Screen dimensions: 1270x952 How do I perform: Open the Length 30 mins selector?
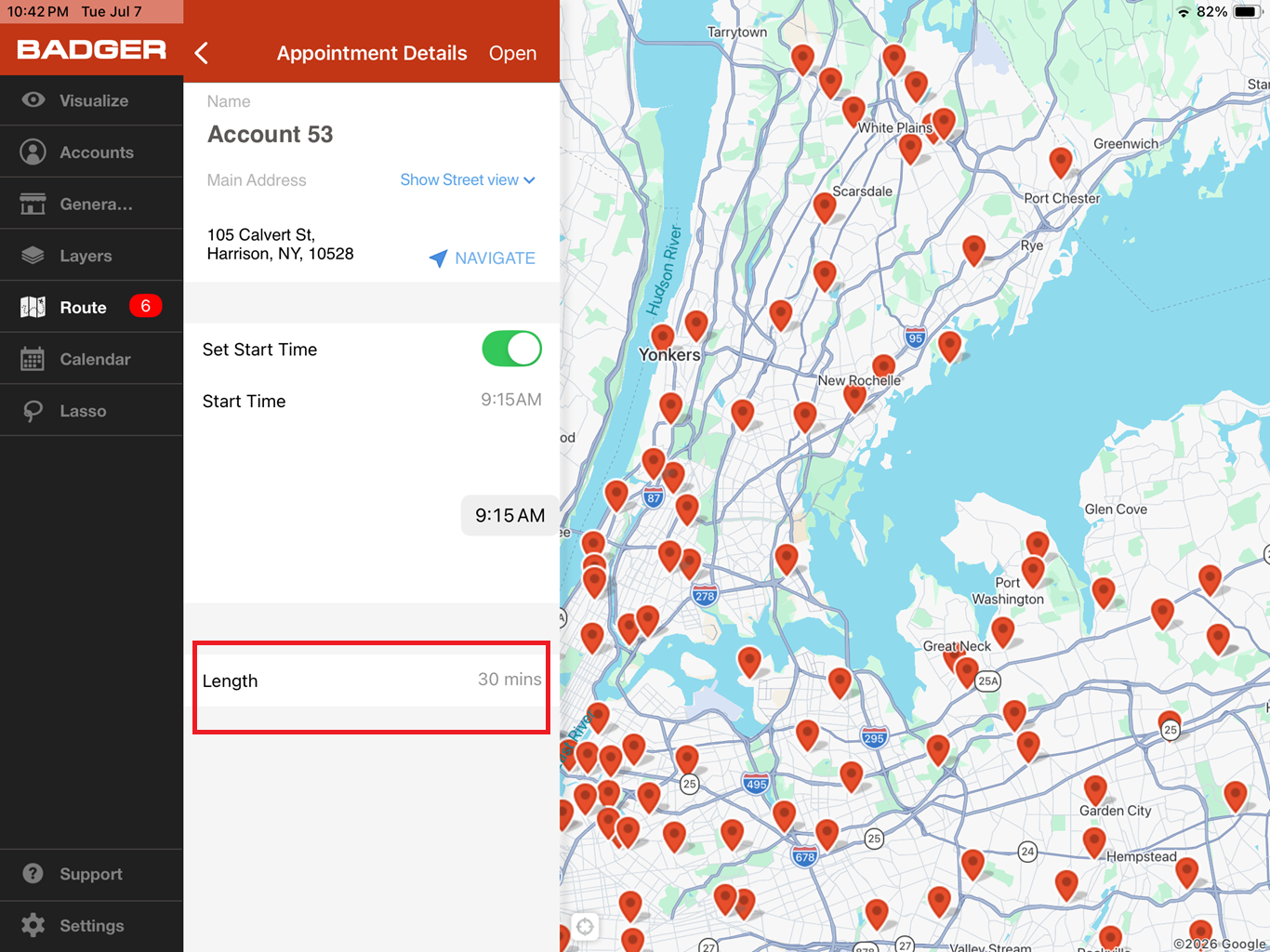pos(372,681)
